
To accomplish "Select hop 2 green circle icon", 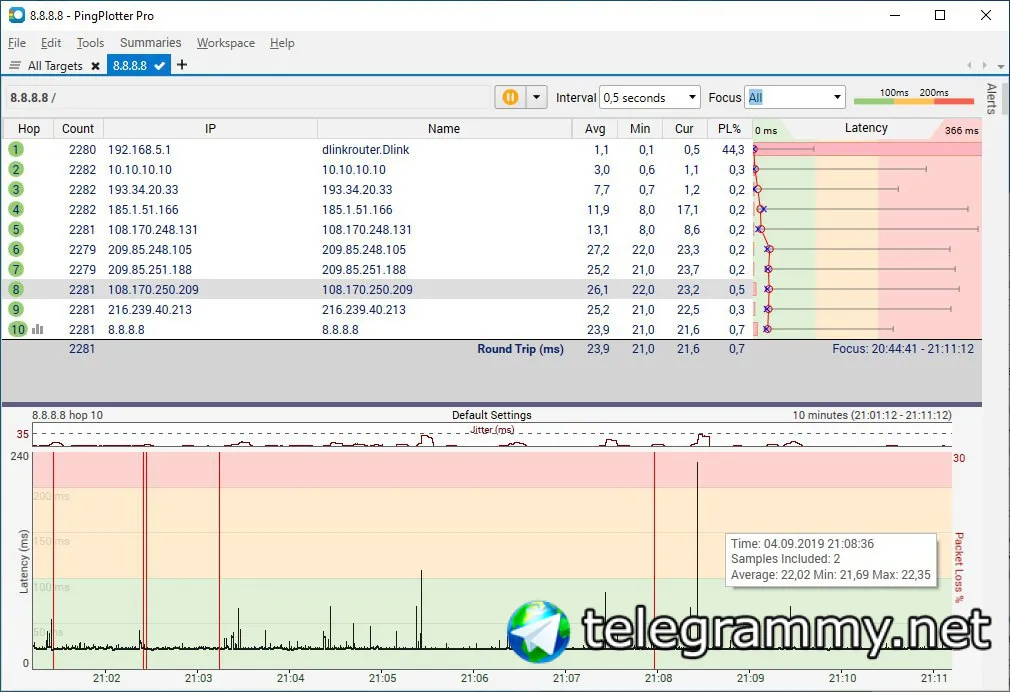I will tap(16, 169).
